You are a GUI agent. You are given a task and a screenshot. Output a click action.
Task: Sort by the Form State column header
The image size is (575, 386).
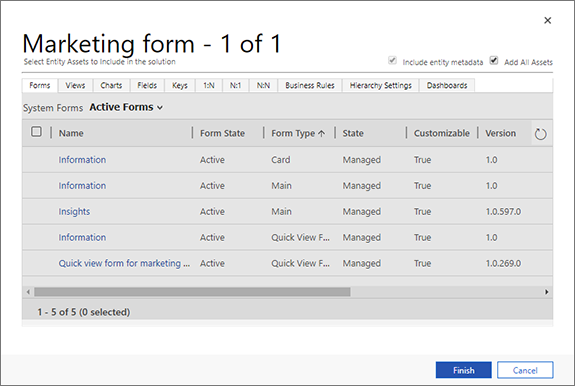tap(222, 133)
